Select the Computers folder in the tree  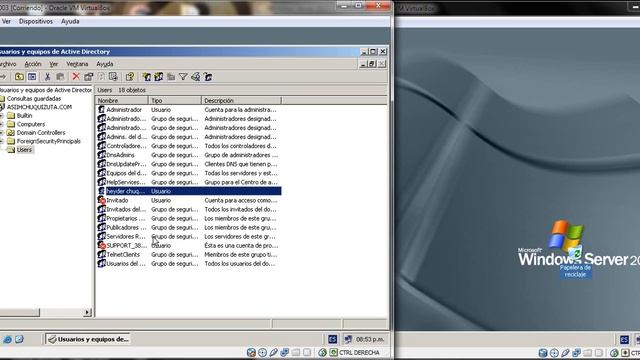pos(31,124)
